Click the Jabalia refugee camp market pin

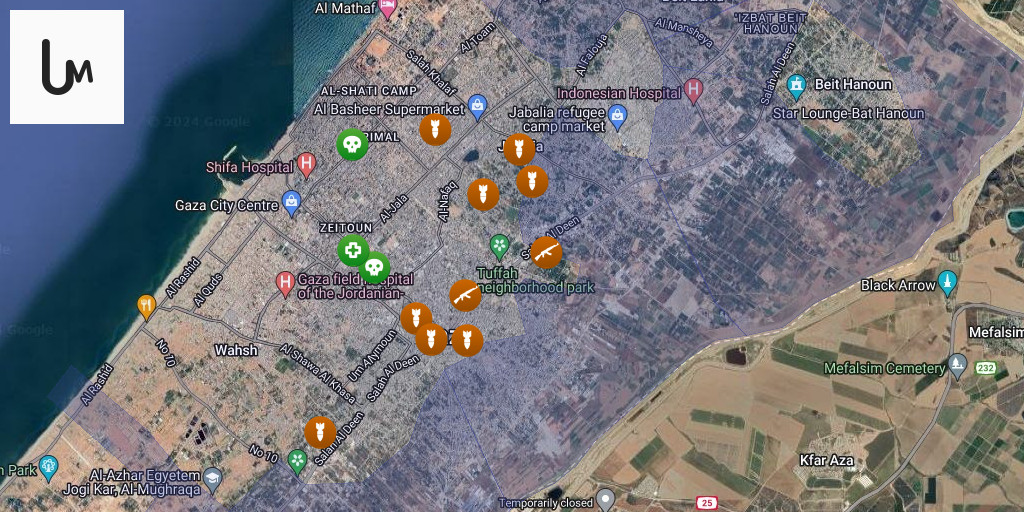click(617, 115)
